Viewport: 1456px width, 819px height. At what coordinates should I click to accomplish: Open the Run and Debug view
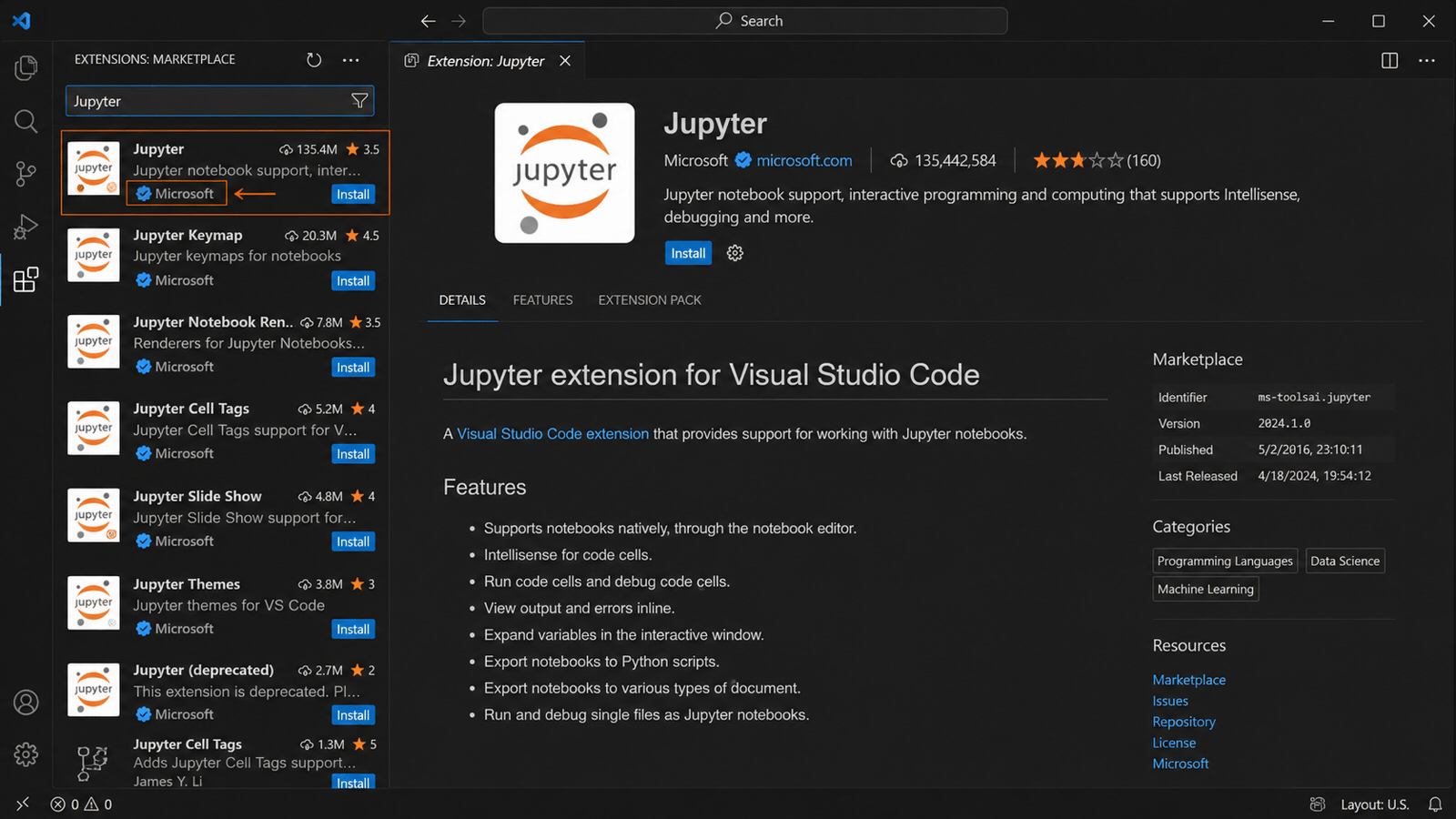point(26,227)
